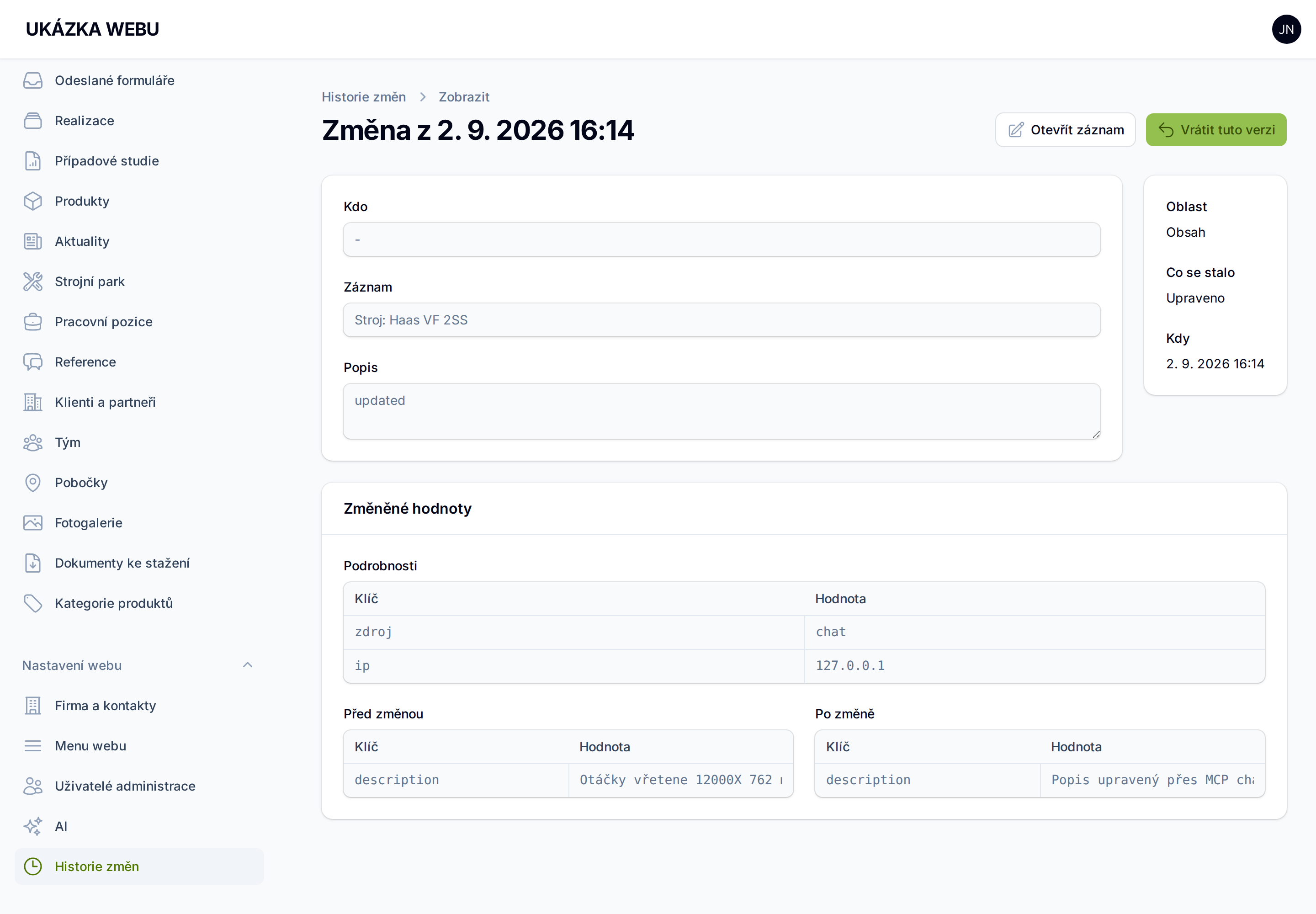
Task: Follow the Historie změn breadcrumb link
Action: [364, 97]
